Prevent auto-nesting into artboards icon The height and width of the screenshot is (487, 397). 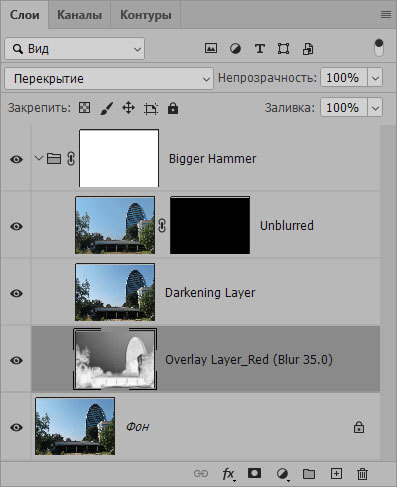[151, 108]
